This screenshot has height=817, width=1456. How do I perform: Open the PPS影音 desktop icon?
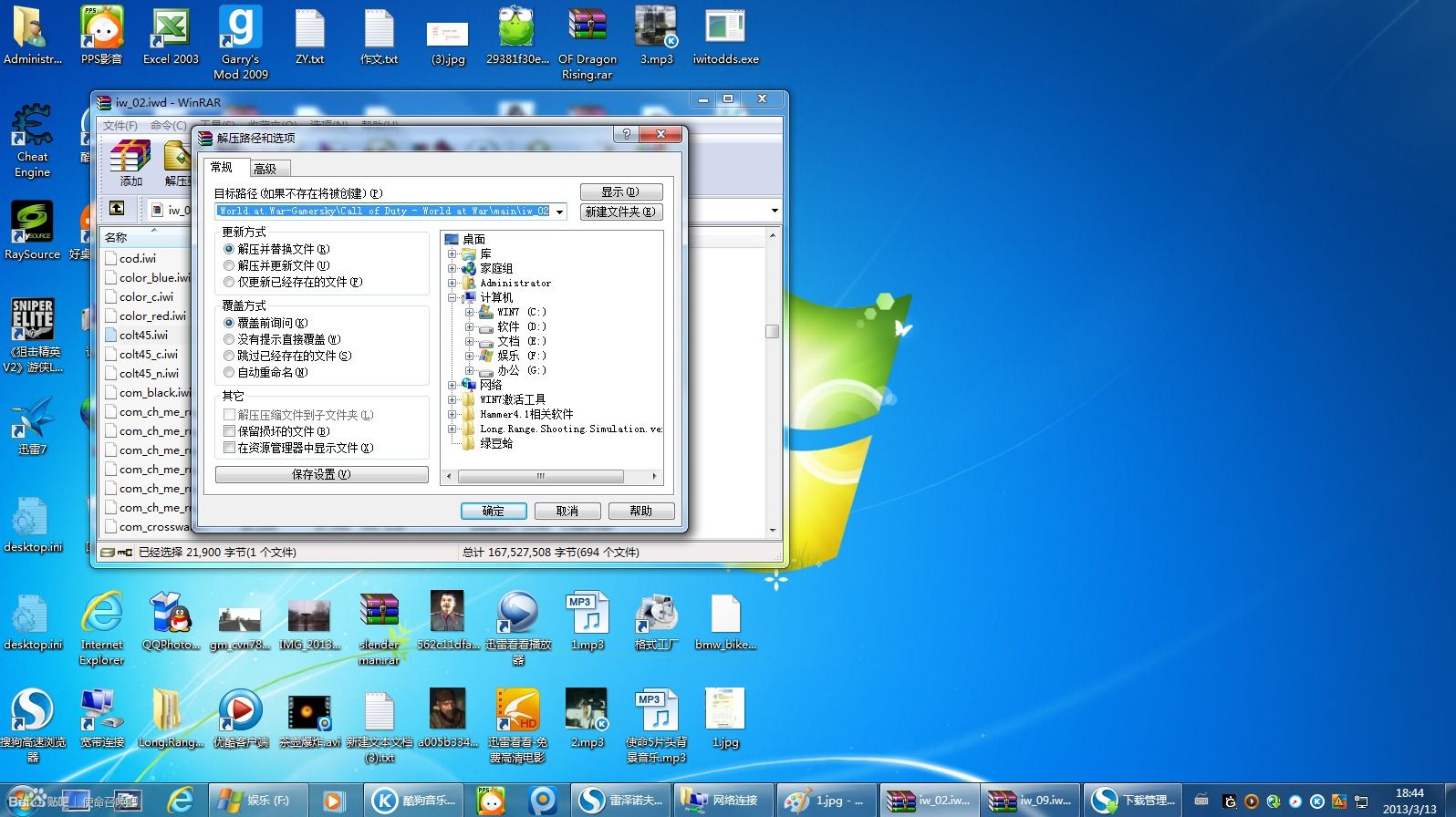[x=101, y=36]
